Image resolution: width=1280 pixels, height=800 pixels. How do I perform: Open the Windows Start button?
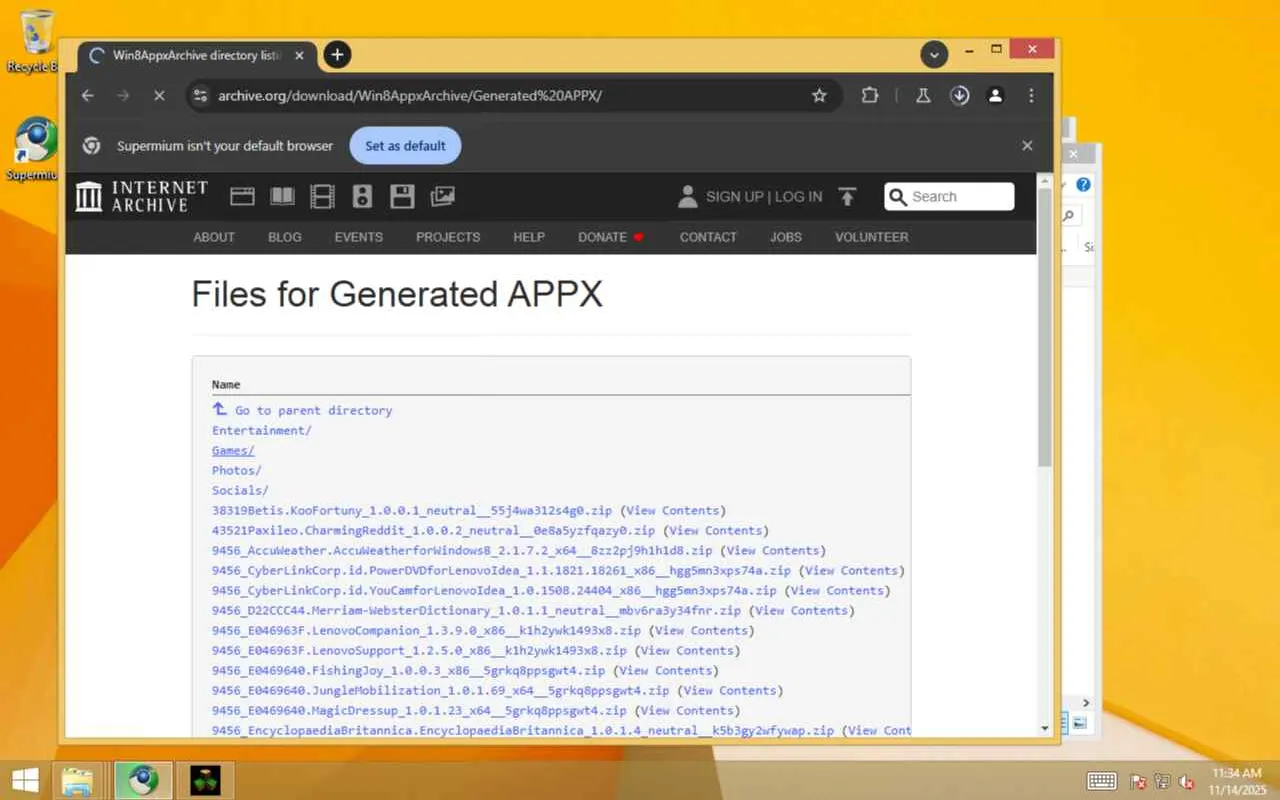pos(25,779)
